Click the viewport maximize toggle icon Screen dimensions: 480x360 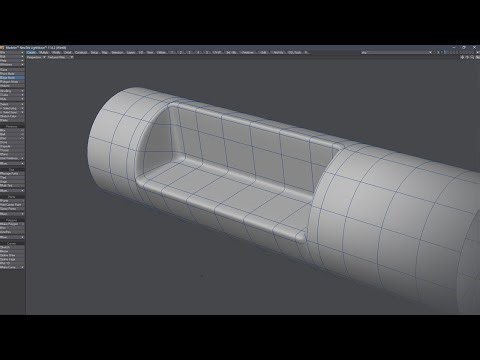point(477,57)
